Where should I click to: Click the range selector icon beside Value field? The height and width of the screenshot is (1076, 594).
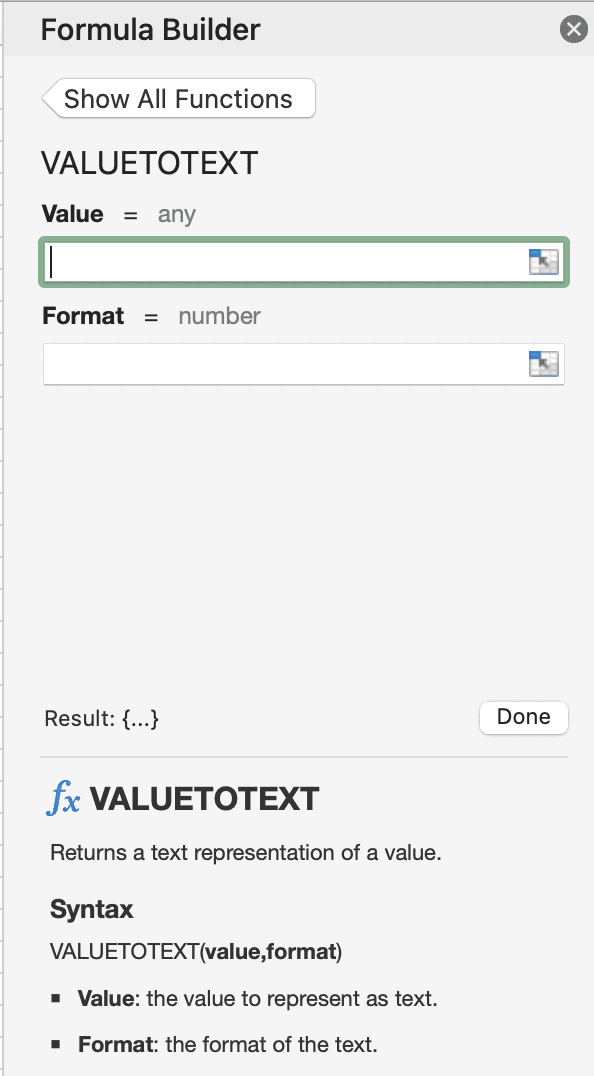543,261
